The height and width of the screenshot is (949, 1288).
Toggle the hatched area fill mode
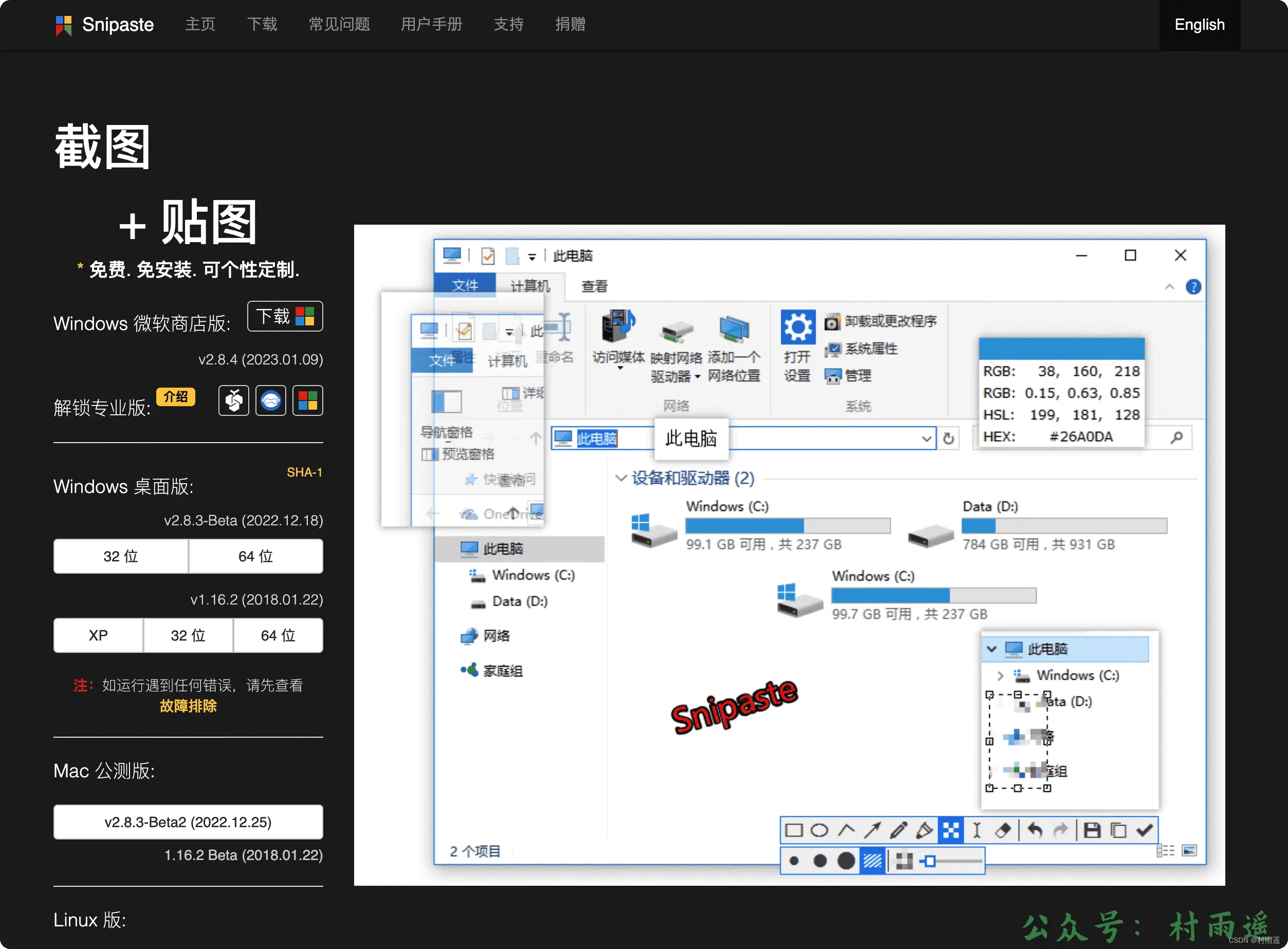(x=873, y=861)
